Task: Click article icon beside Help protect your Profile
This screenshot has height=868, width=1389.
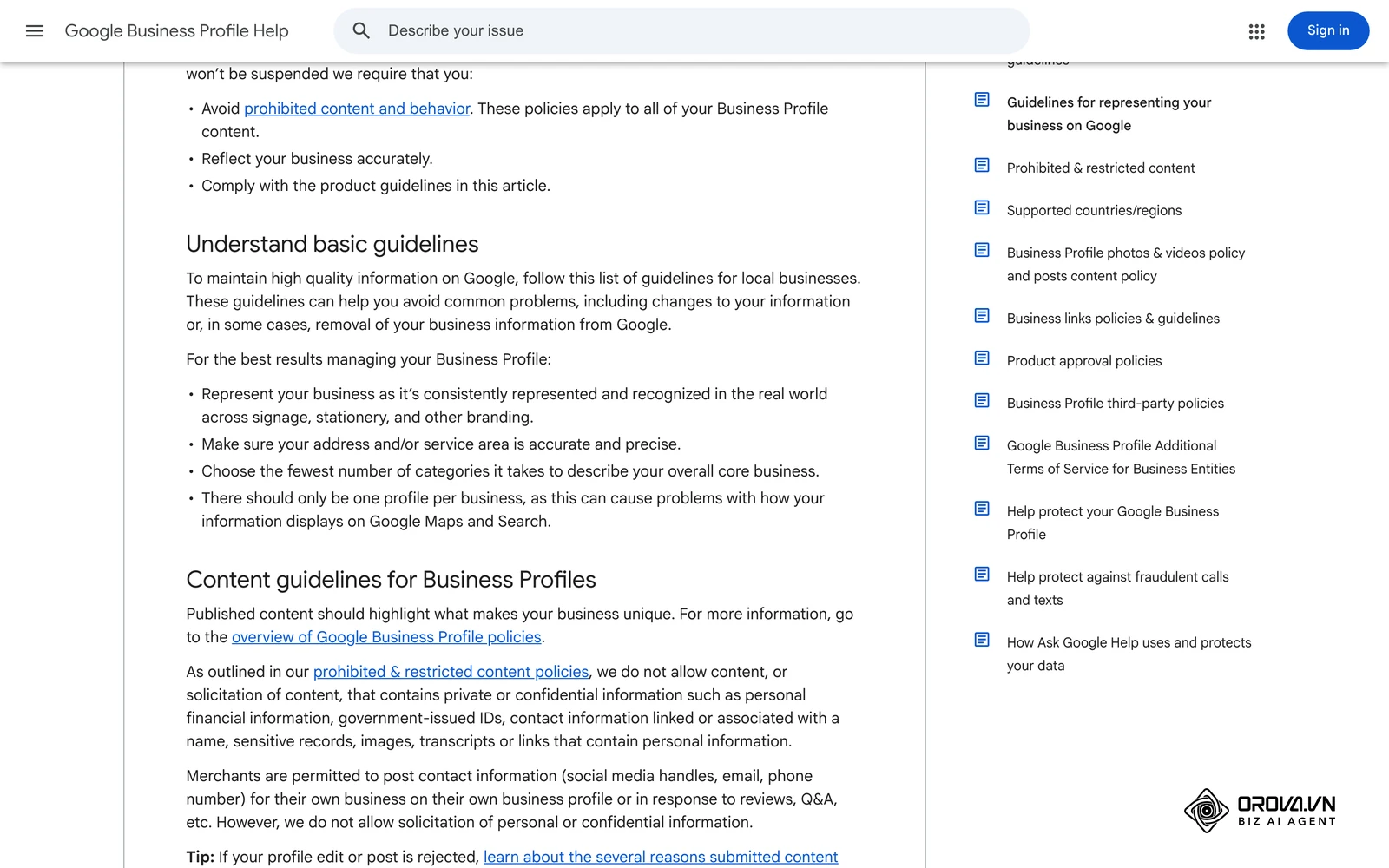Action: click(x=982, y=509)
